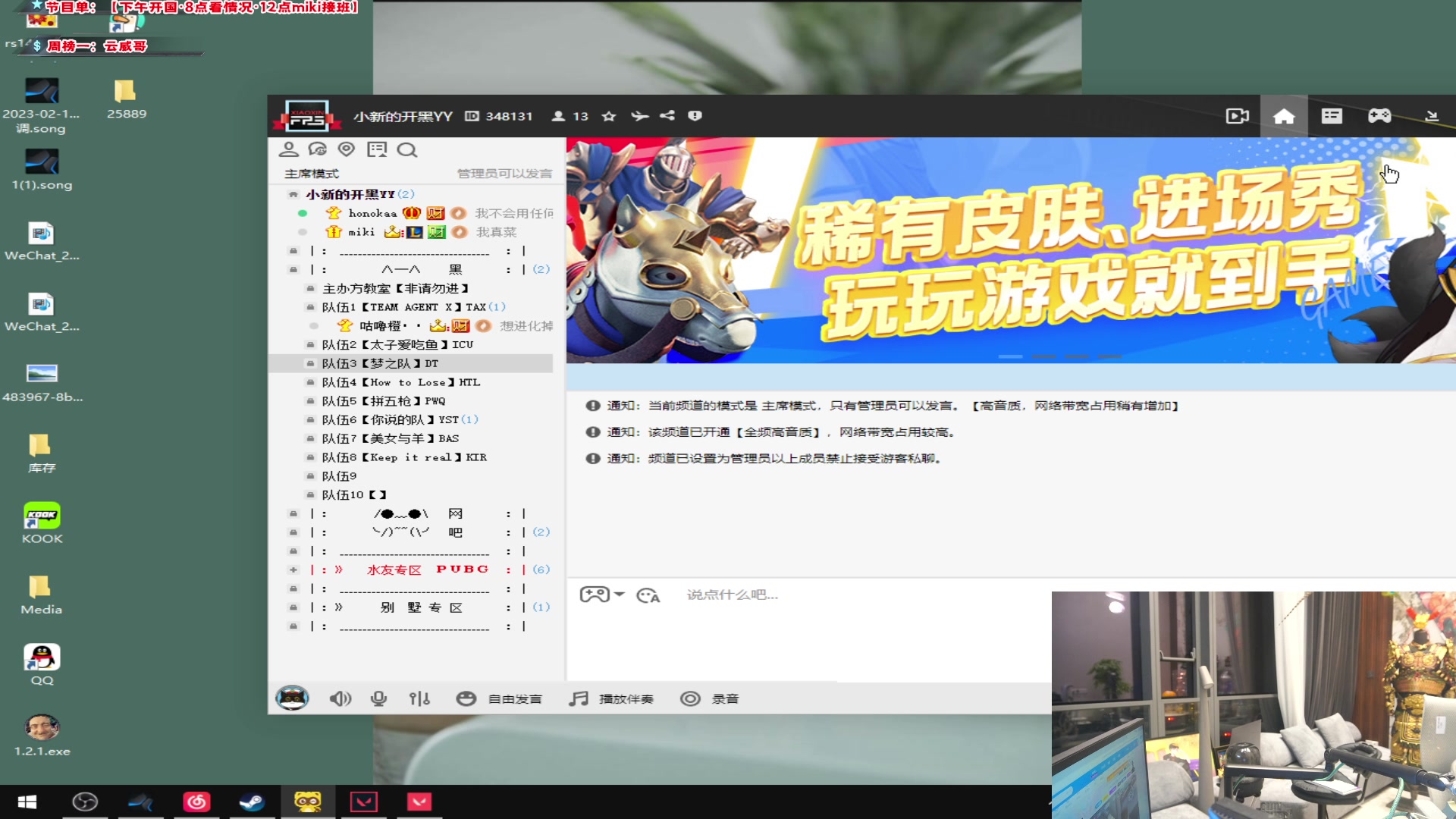Open sub-channel 队伍10【】
1456x819 pixels.
(353, 495)
